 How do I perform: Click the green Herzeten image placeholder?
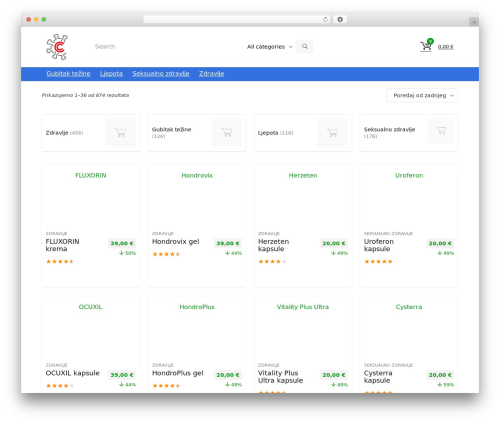[303, 175]
